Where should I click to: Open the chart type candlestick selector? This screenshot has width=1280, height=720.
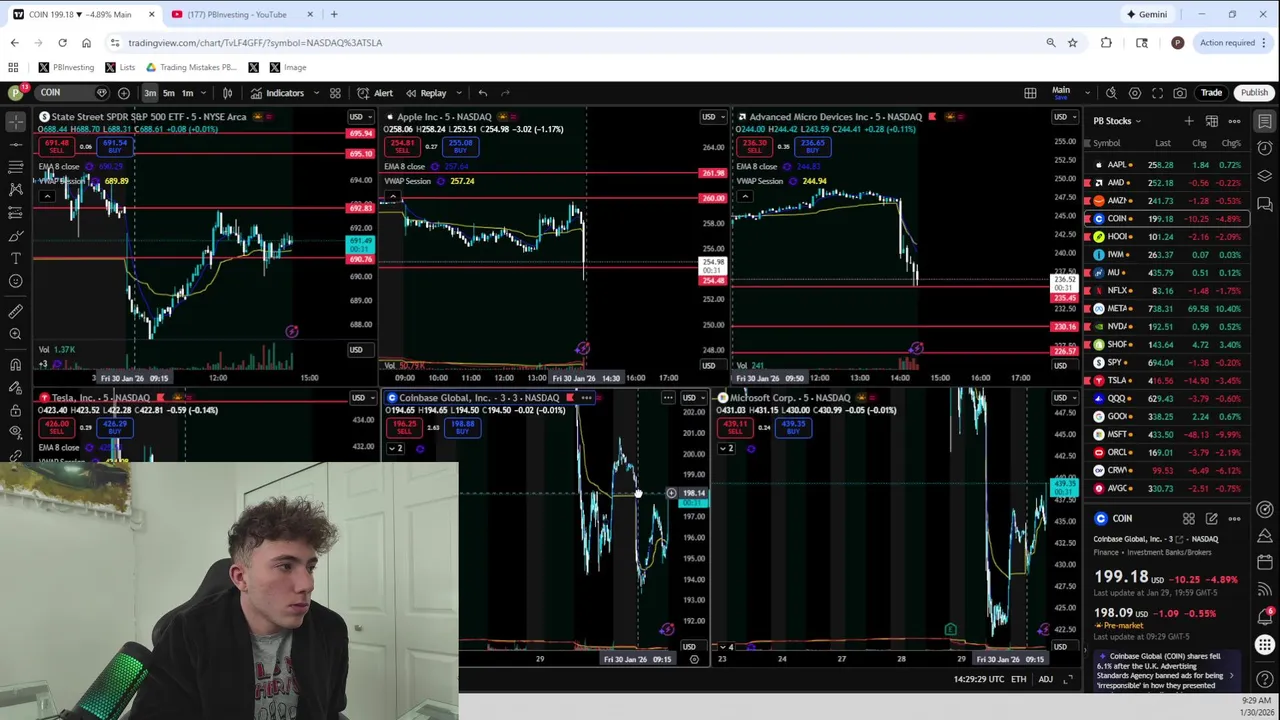tap(227, 93)
